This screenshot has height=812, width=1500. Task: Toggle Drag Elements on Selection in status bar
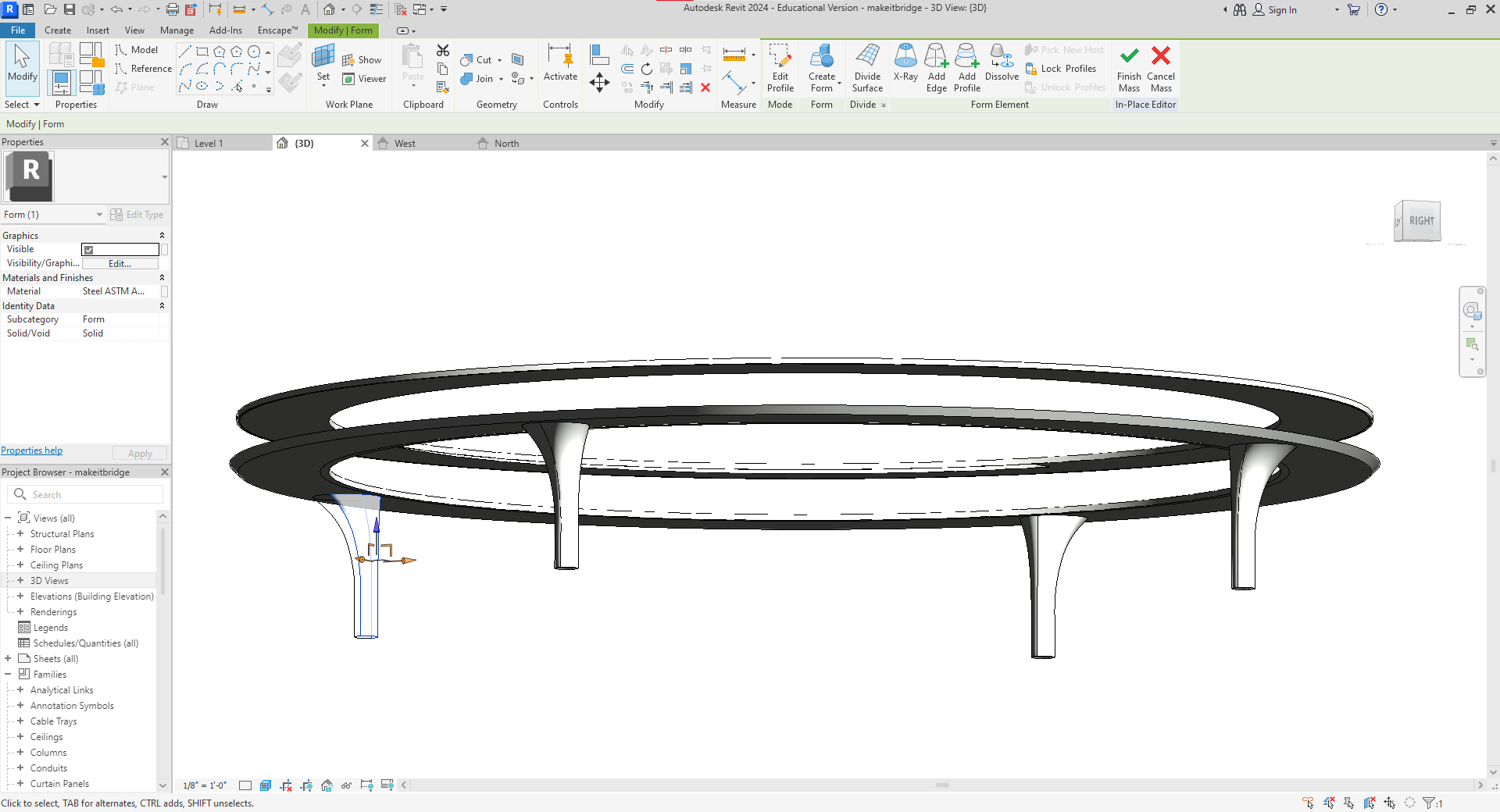(1390, 803)
